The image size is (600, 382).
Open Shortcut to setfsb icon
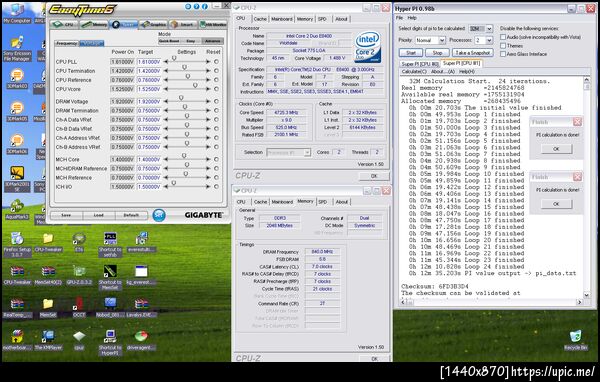(x=110, y=244)
